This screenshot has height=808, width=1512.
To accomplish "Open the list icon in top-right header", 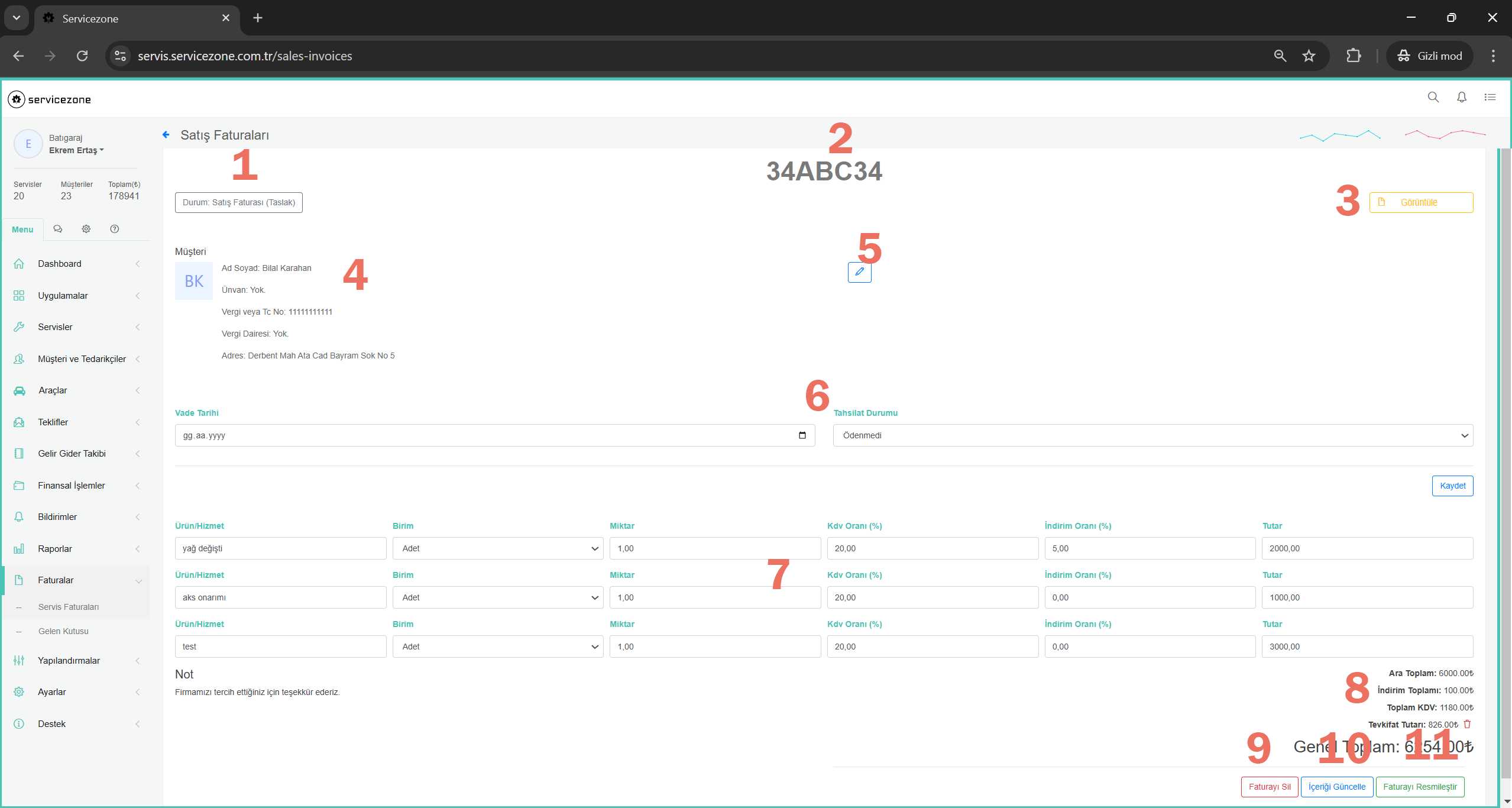I will (1490, 98).
